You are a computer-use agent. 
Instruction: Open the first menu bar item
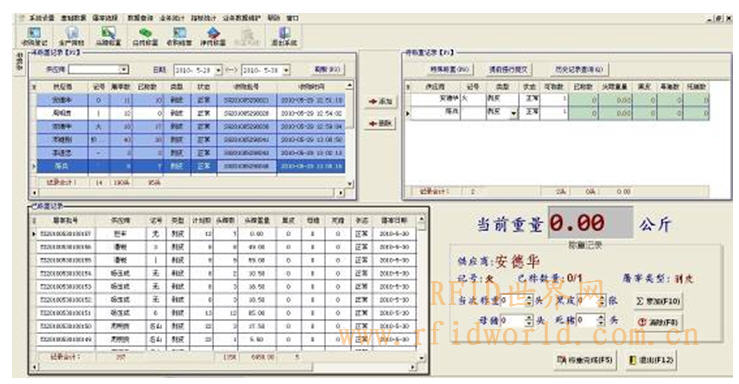pyautogui.click(x=41, y=18)
